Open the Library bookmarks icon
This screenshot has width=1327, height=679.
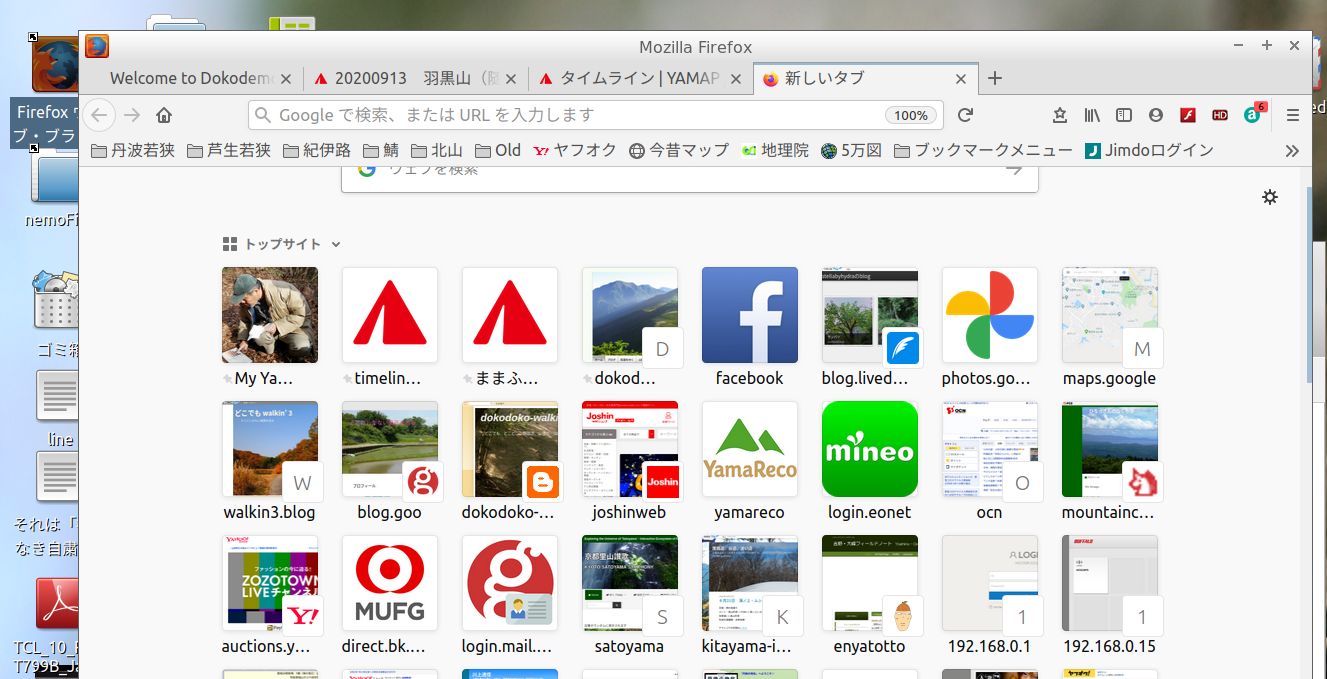[x=1092, y=115]
